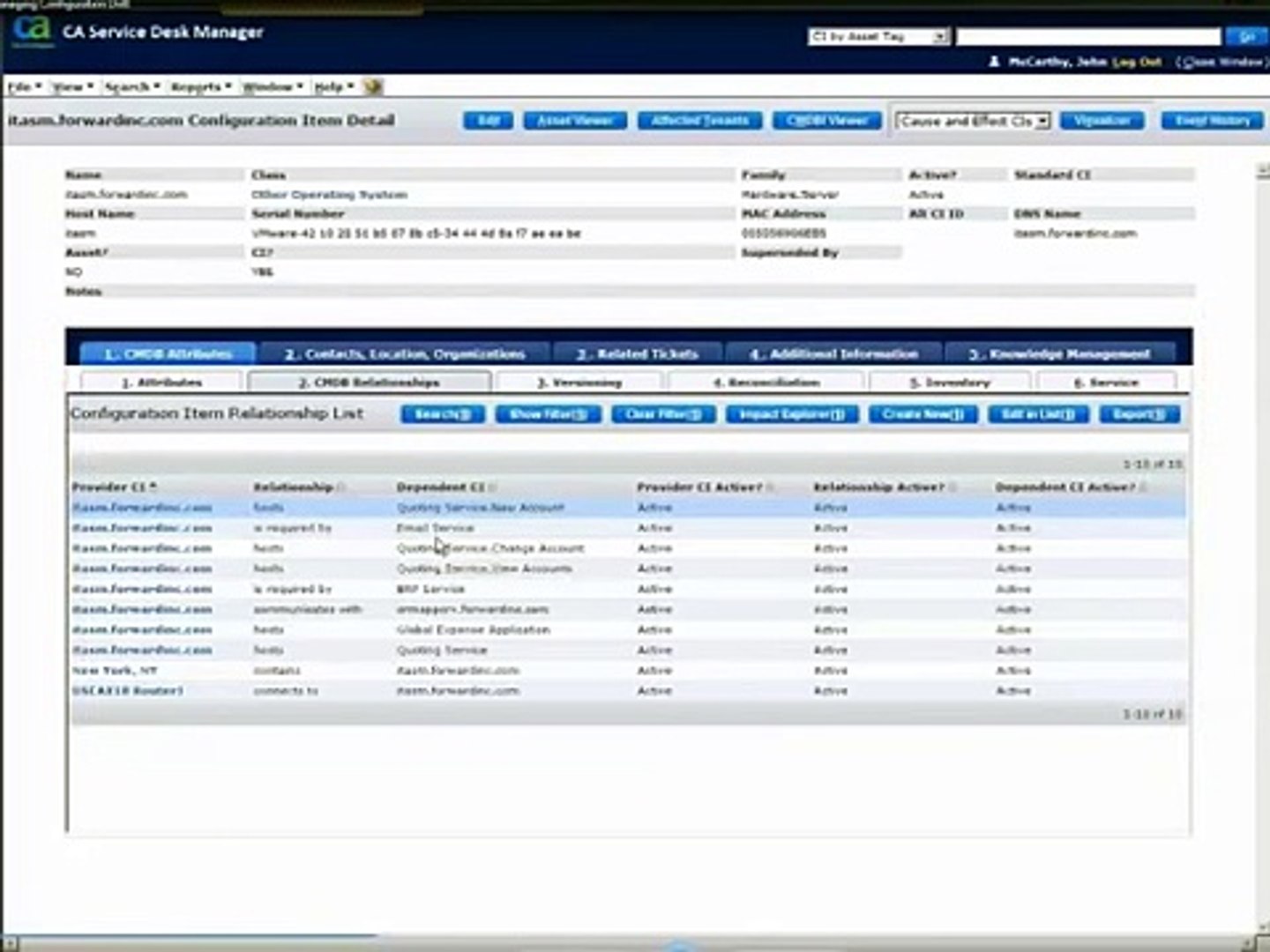The height and width of the screenshot is (952, 1270).
Task: Click the Go button
Action: [1246, 36]
